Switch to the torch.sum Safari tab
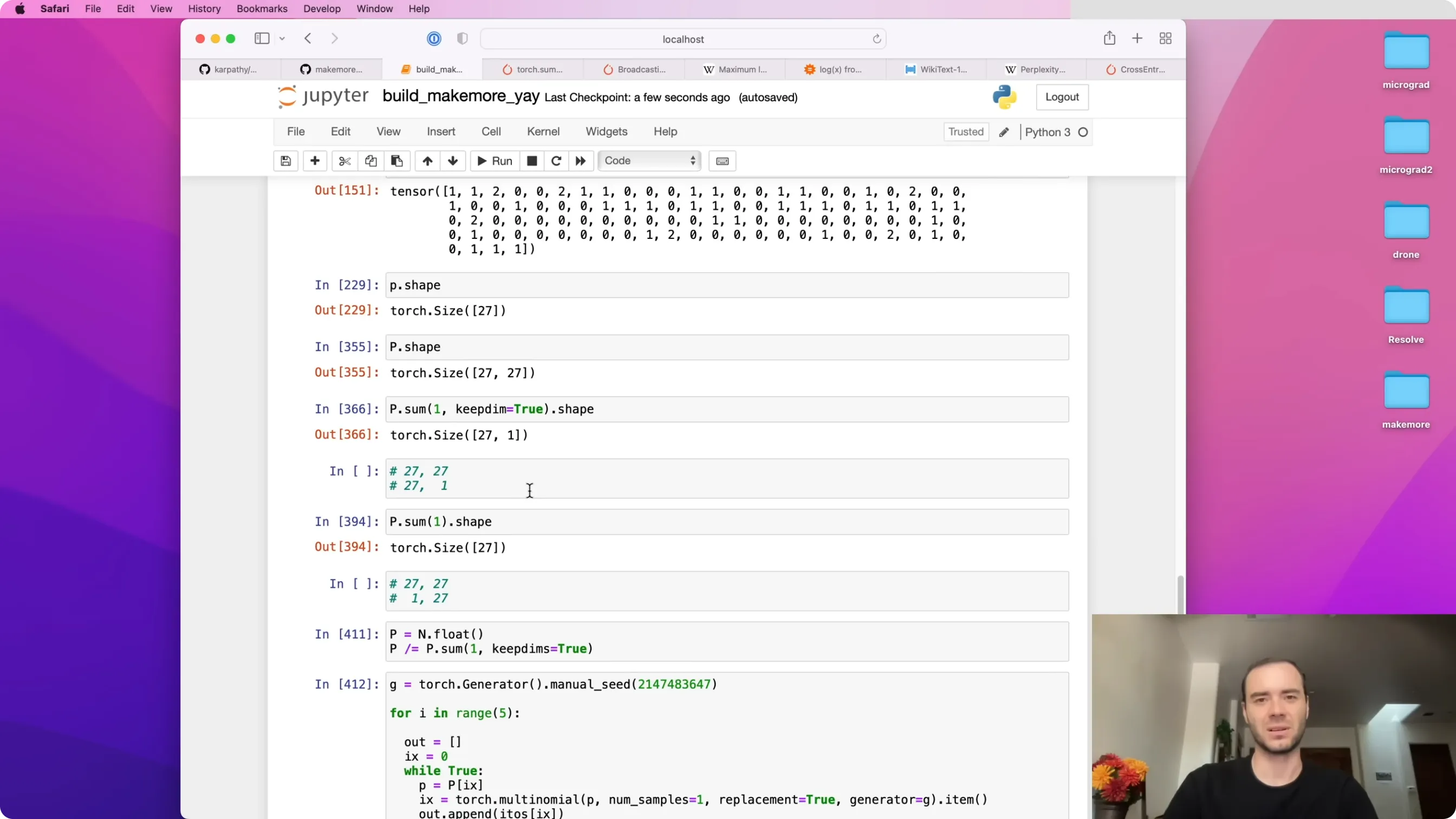Viewport: 1456px width, 819px height. point(533,69)
